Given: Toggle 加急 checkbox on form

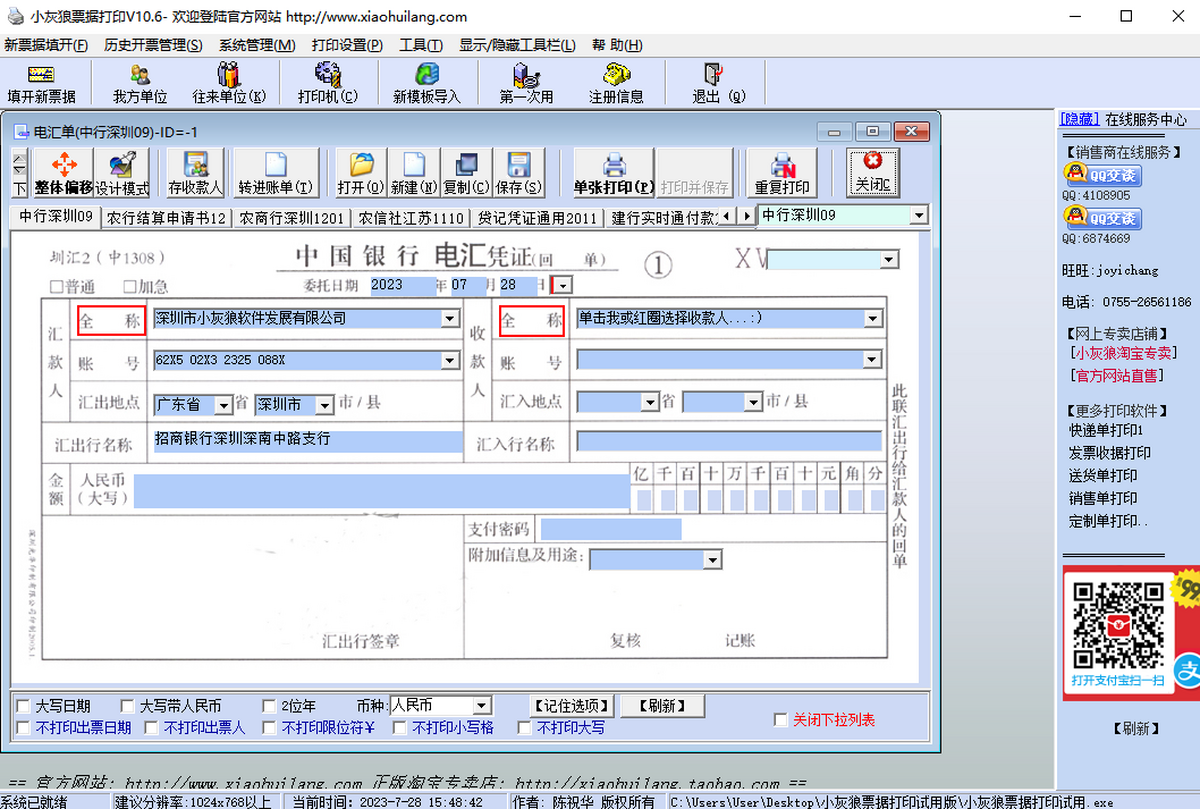Looking at the screenshot, I should [x=128, y=286].
